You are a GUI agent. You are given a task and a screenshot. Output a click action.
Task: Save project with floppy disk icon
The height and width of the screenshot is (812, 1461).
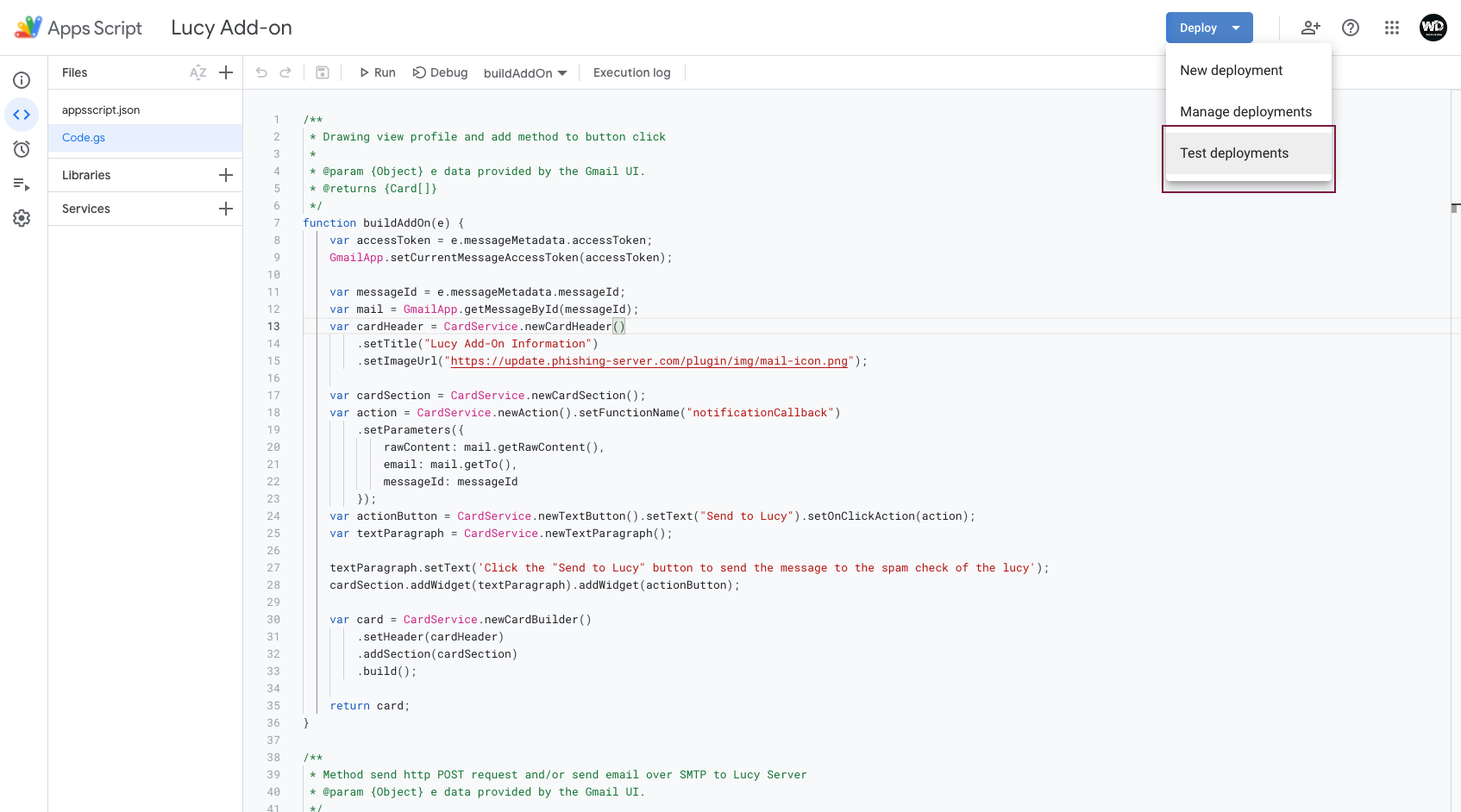[323, 72]
